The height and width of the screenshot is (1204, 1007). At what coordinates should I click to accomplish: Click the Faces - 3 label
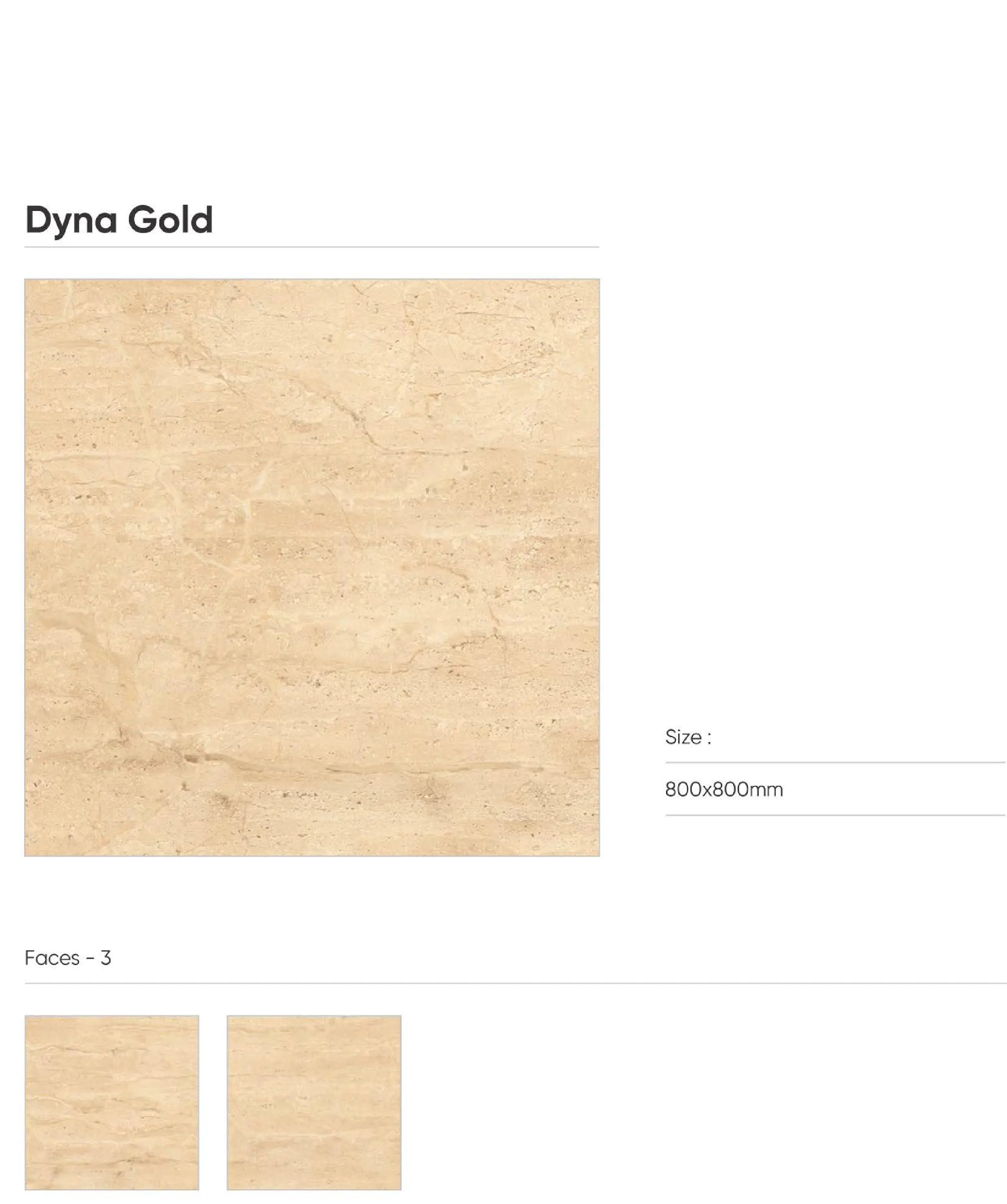(x=68, y=958)
